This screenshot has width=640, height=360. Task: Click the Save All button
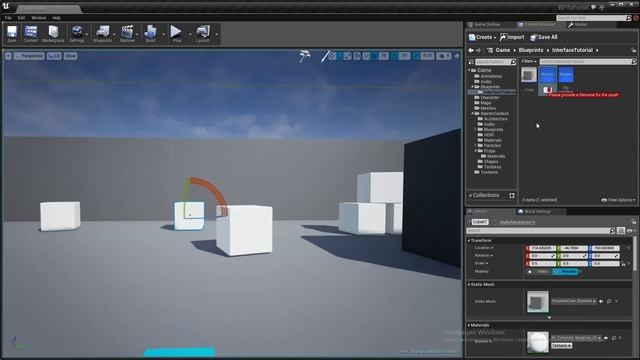[x=544, y=37]
